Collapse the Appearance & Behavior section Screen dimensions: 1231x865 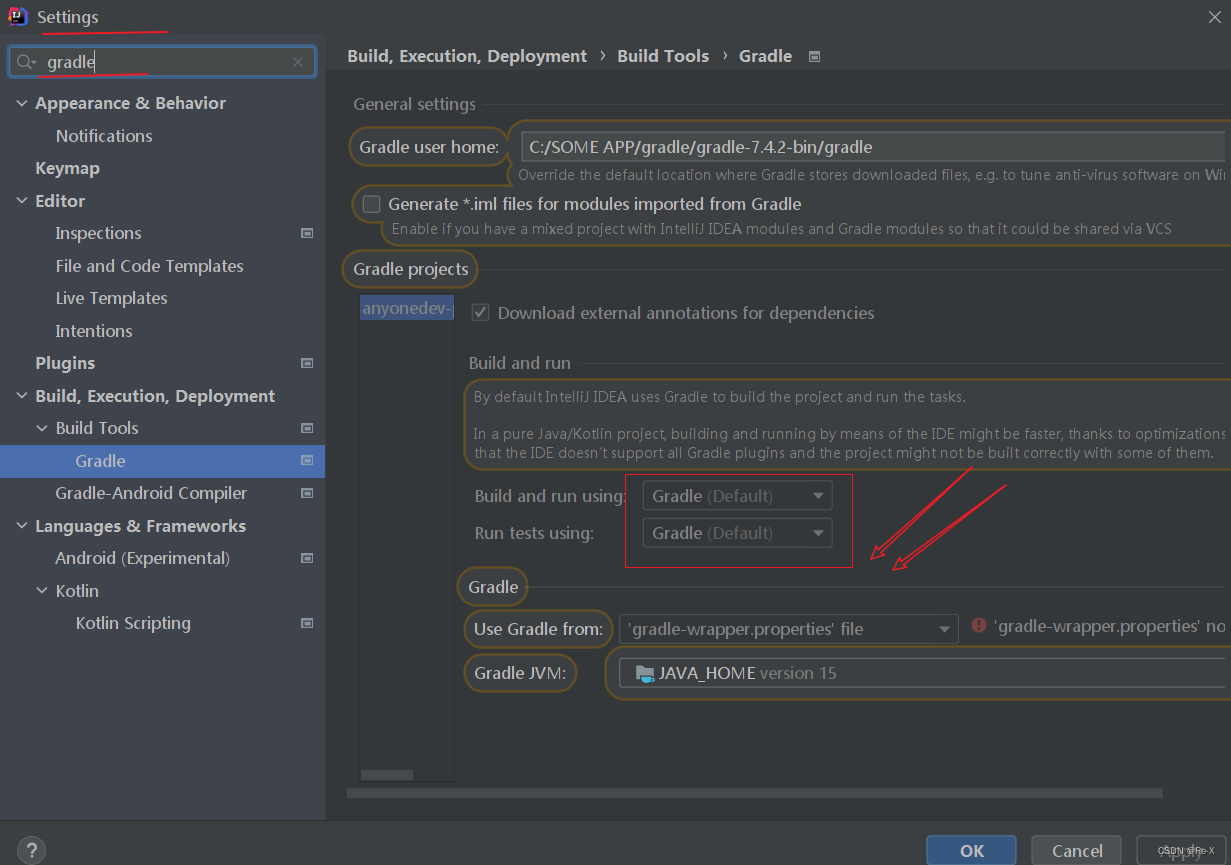[22, 103]
